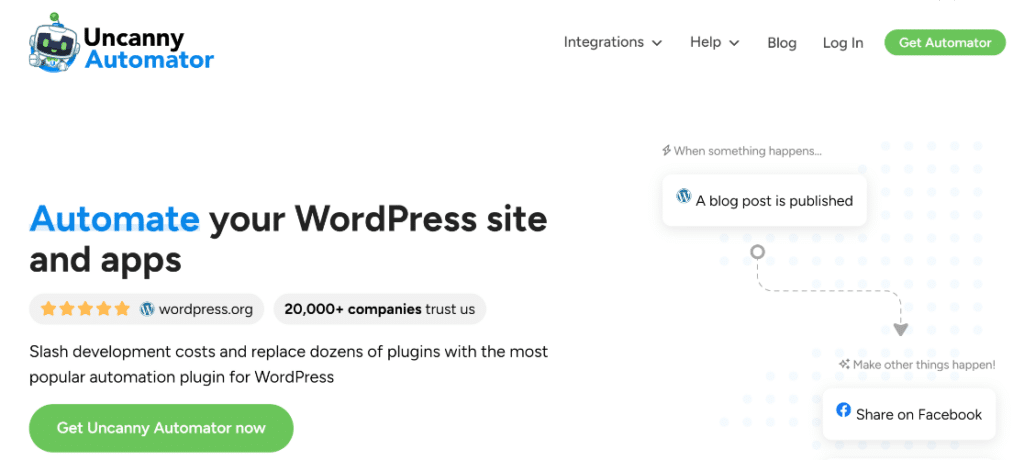Open the Log In page
The image size is (1024, 460).
(843, 43)
